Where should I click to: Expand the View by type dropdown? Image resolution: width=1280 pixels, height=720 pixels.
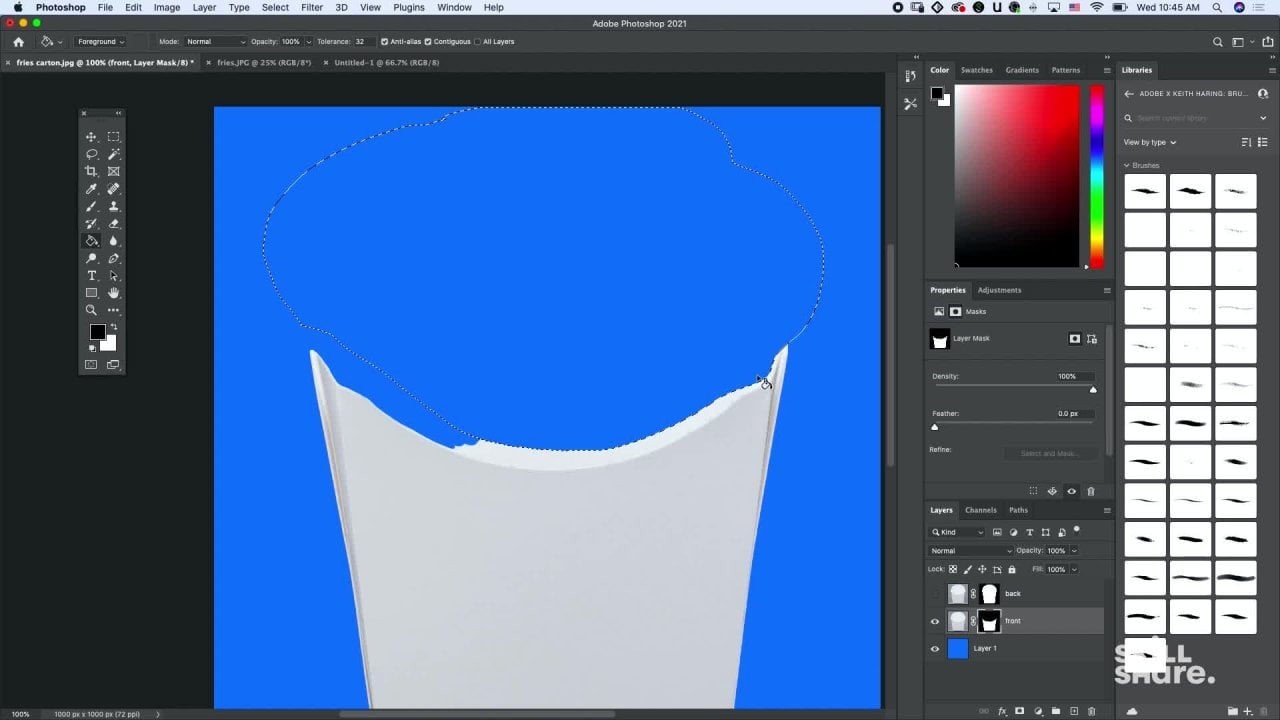coord(1149,142)
